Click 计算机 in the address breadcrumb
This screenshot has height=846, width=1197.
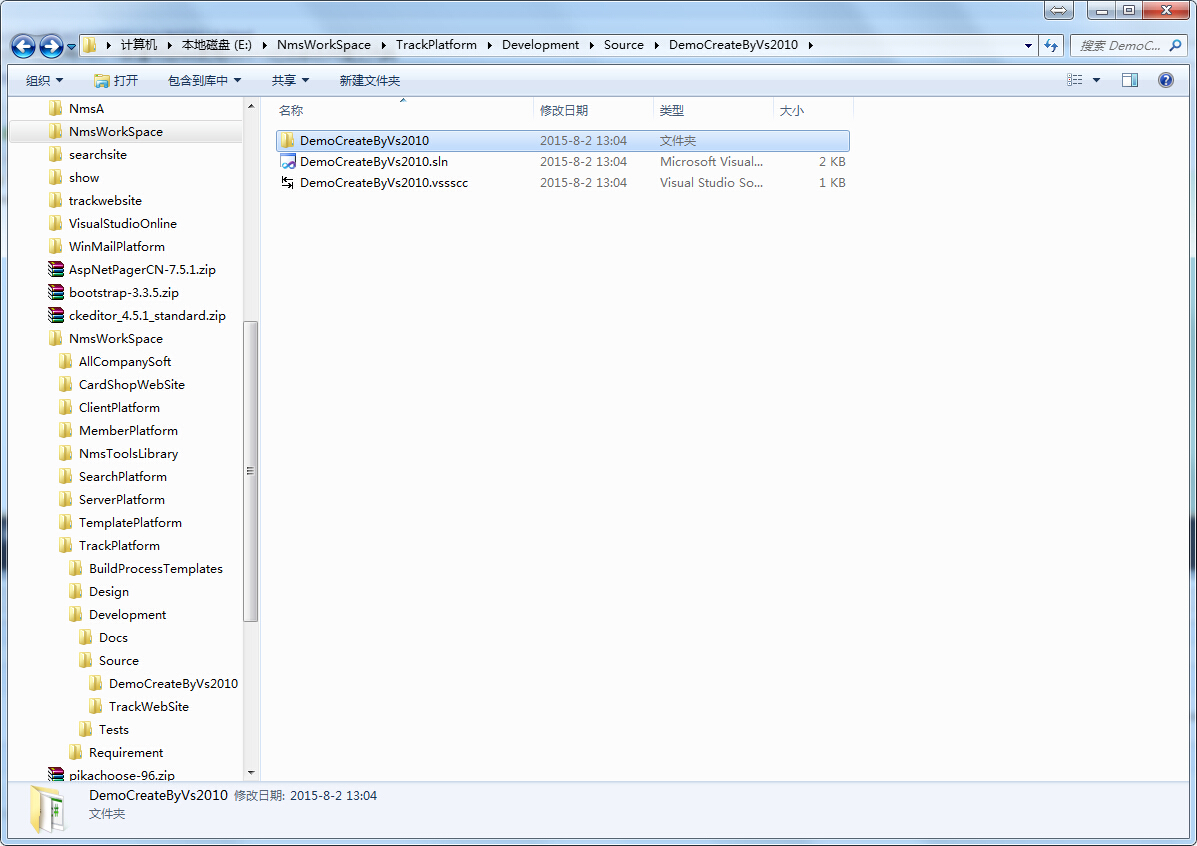[x=138, y=45]
